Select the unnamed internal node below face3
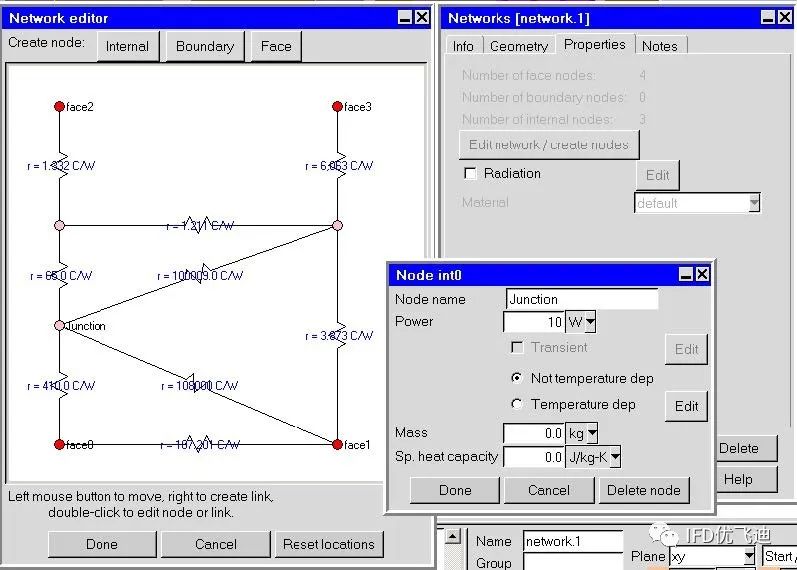The width and height of the screenshot is (797, 570). click(337, 225)
